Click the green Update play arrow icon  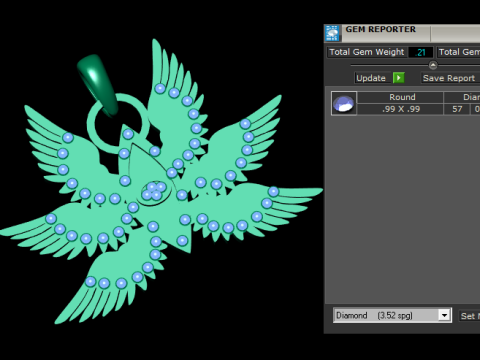[399, 78]
